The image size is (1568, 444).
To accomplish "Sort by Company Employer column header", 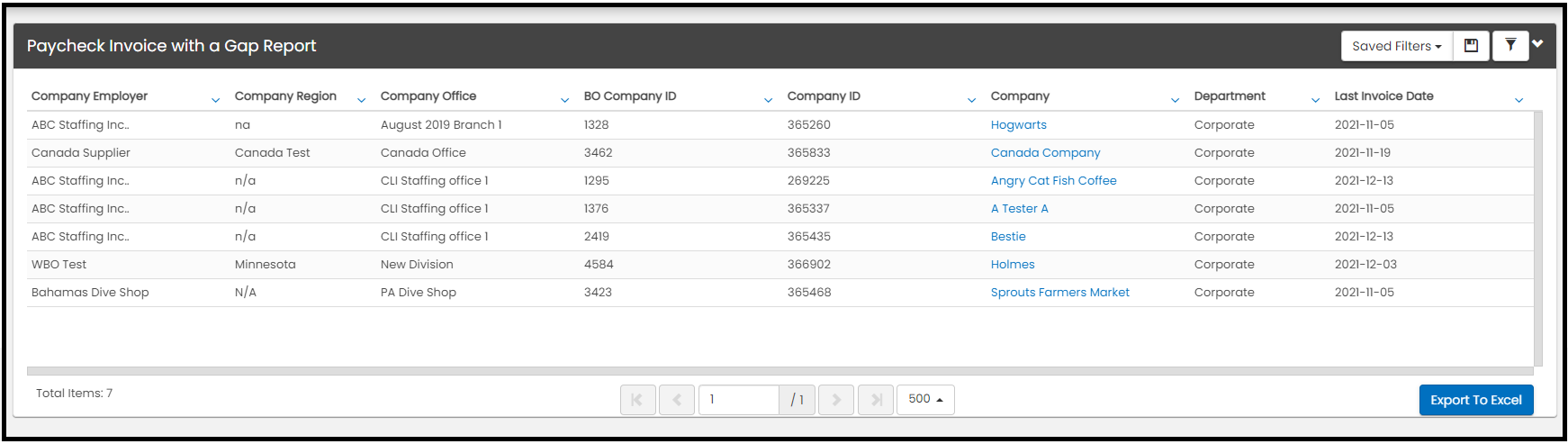I will point(89,96).
